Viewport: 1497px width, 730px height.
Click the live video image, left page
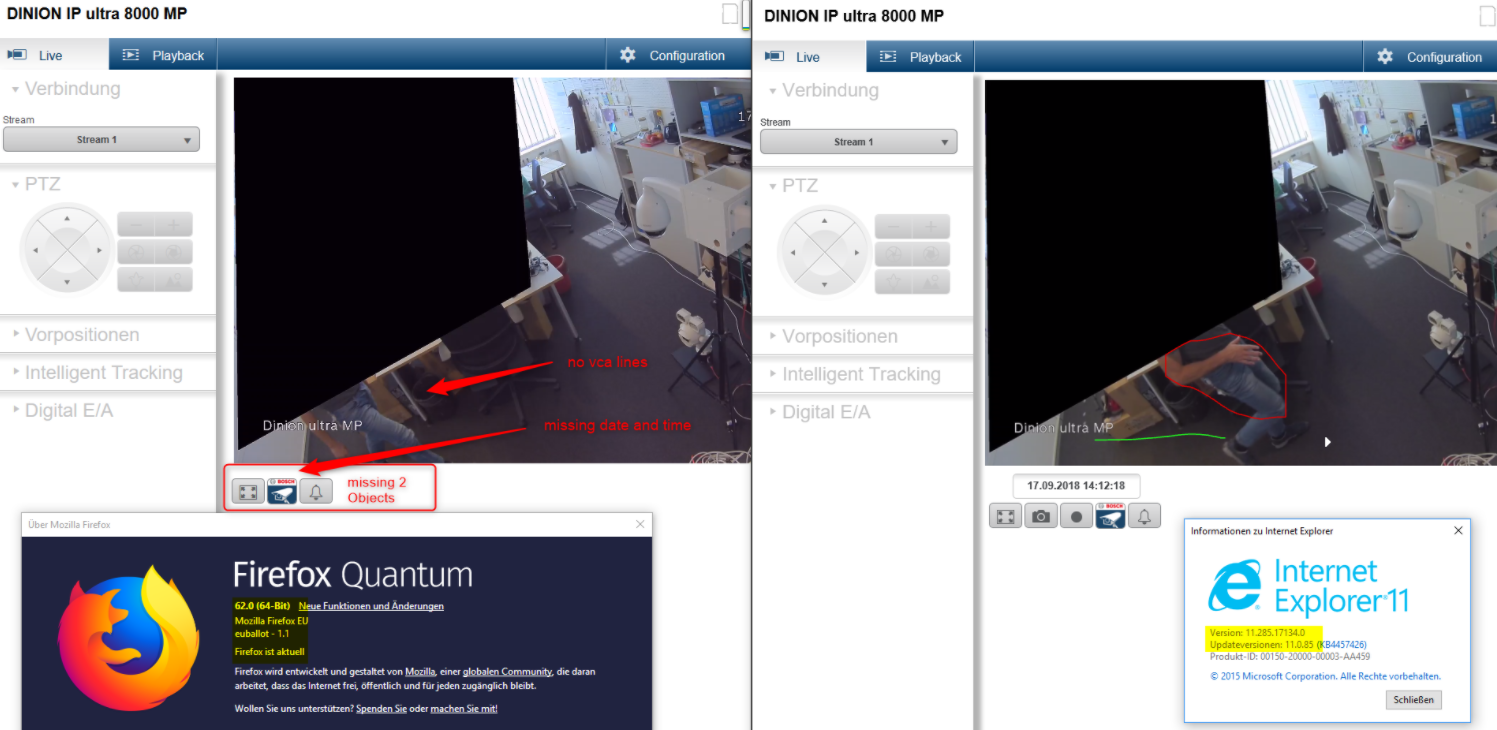point(492,270)
